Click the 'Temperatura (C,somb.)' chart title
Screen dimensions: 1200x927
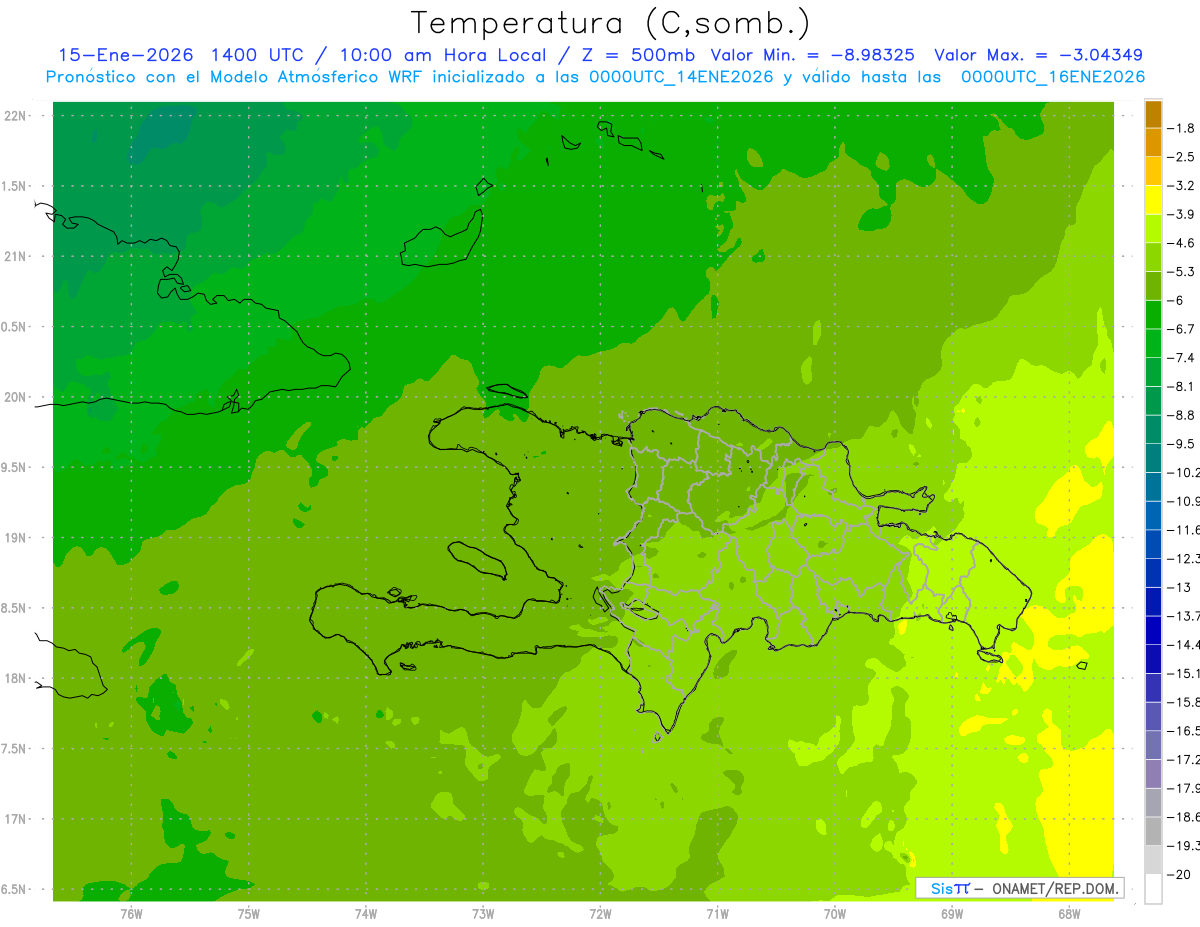pyautogui.click(x=610, y=22)
